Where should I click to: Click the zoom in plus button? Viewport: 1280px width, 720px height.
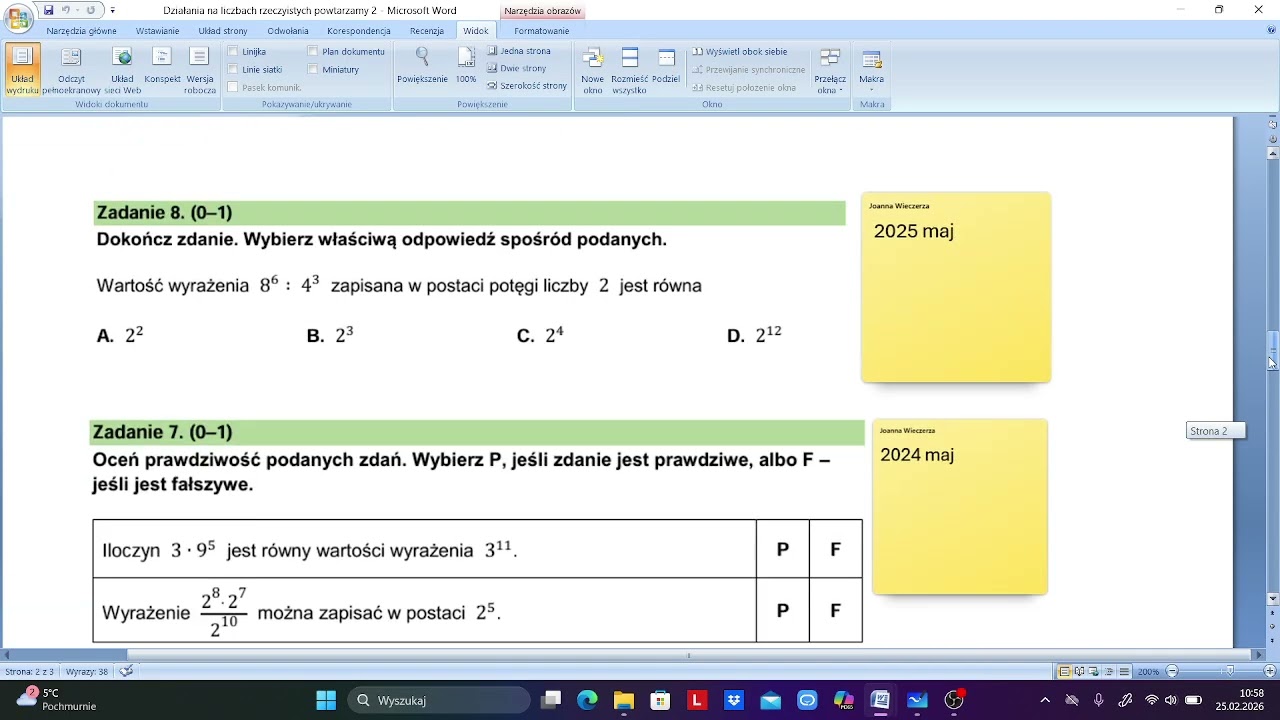[1271, 672]
